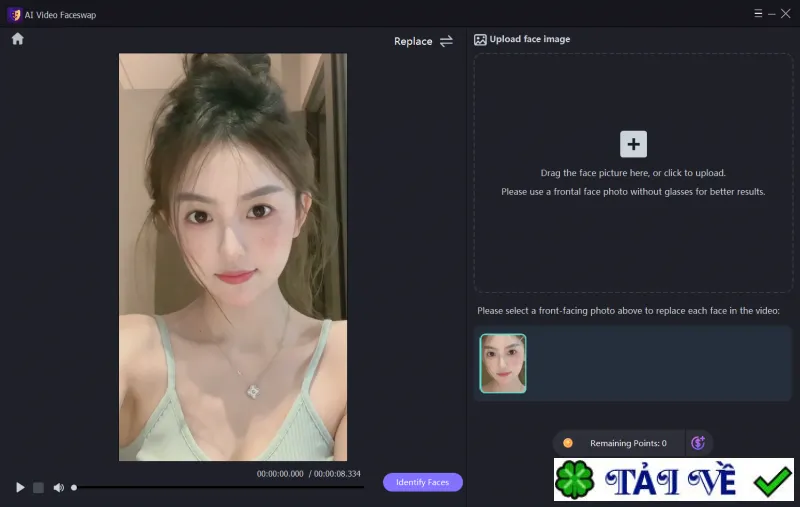Click the plus icon to upload face
The height and width of the screenshot is (507, 800).
[633, 144]
